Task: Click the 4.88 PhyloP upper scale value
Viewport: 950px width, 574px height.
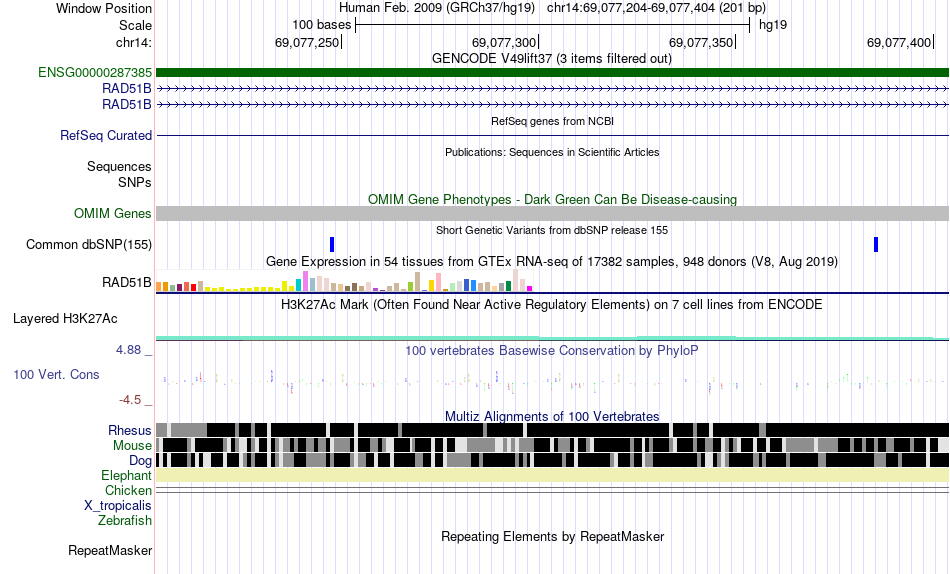Action: (x=128, y=350)
